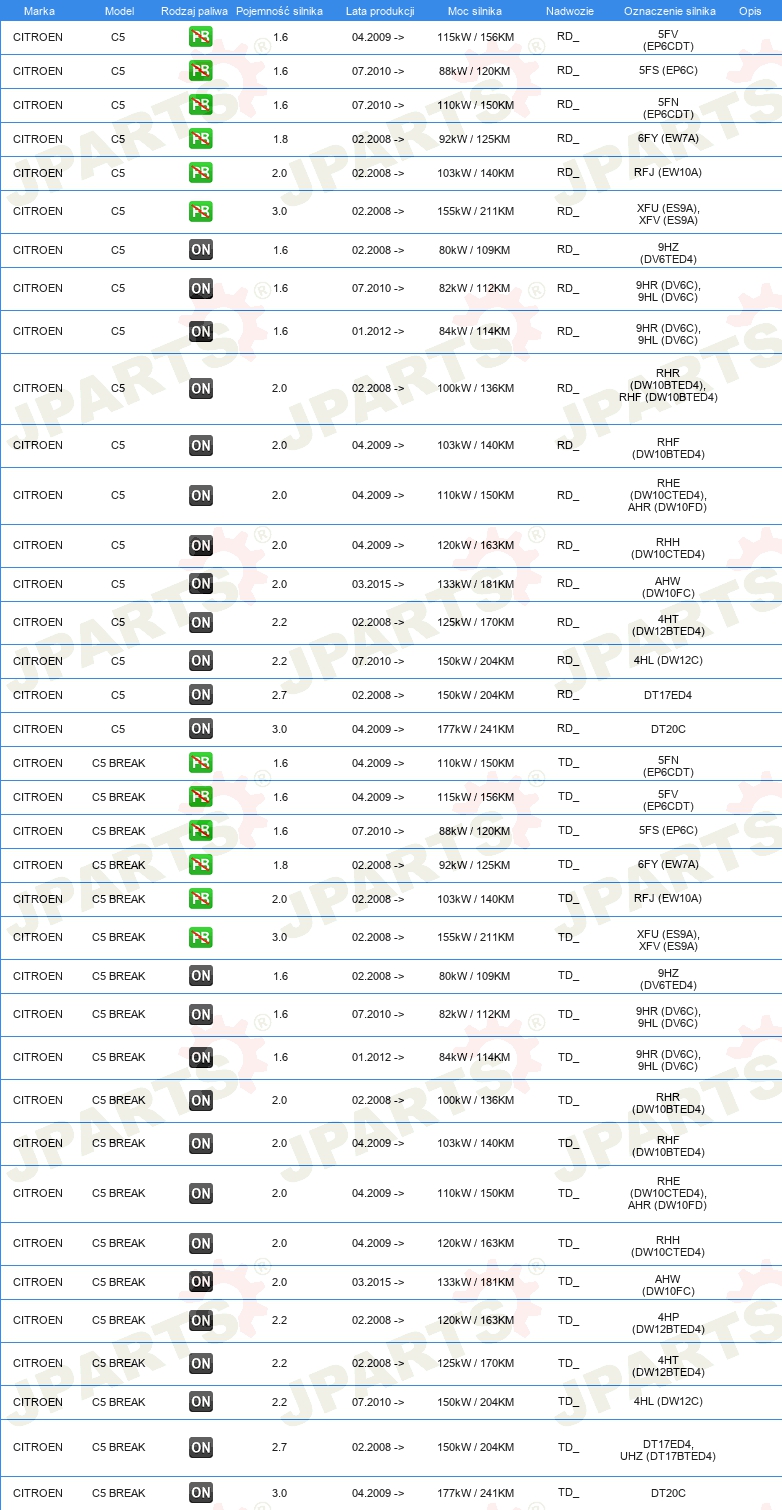
Task: Select diesel ON icon in C5 2.7 DT17ED4 row
Action: (200, 695)
